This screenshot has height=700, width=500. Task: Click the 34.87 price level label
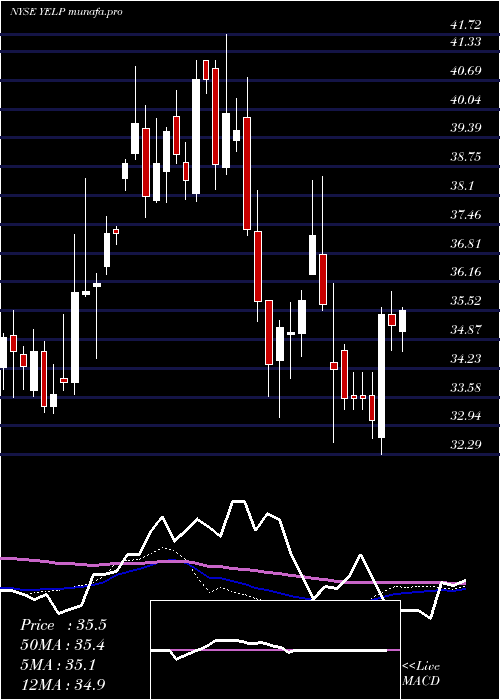[466, 330]
